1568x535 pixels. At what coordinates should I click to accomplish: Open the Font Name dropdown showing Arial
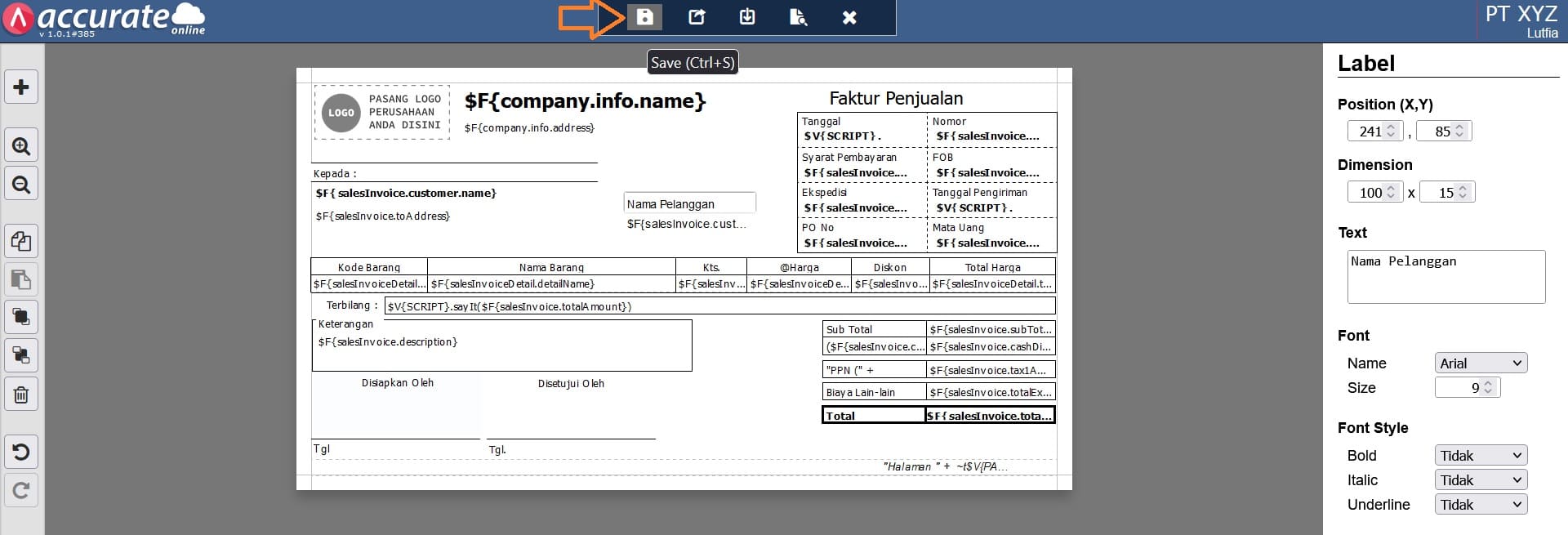[1480, 363]
